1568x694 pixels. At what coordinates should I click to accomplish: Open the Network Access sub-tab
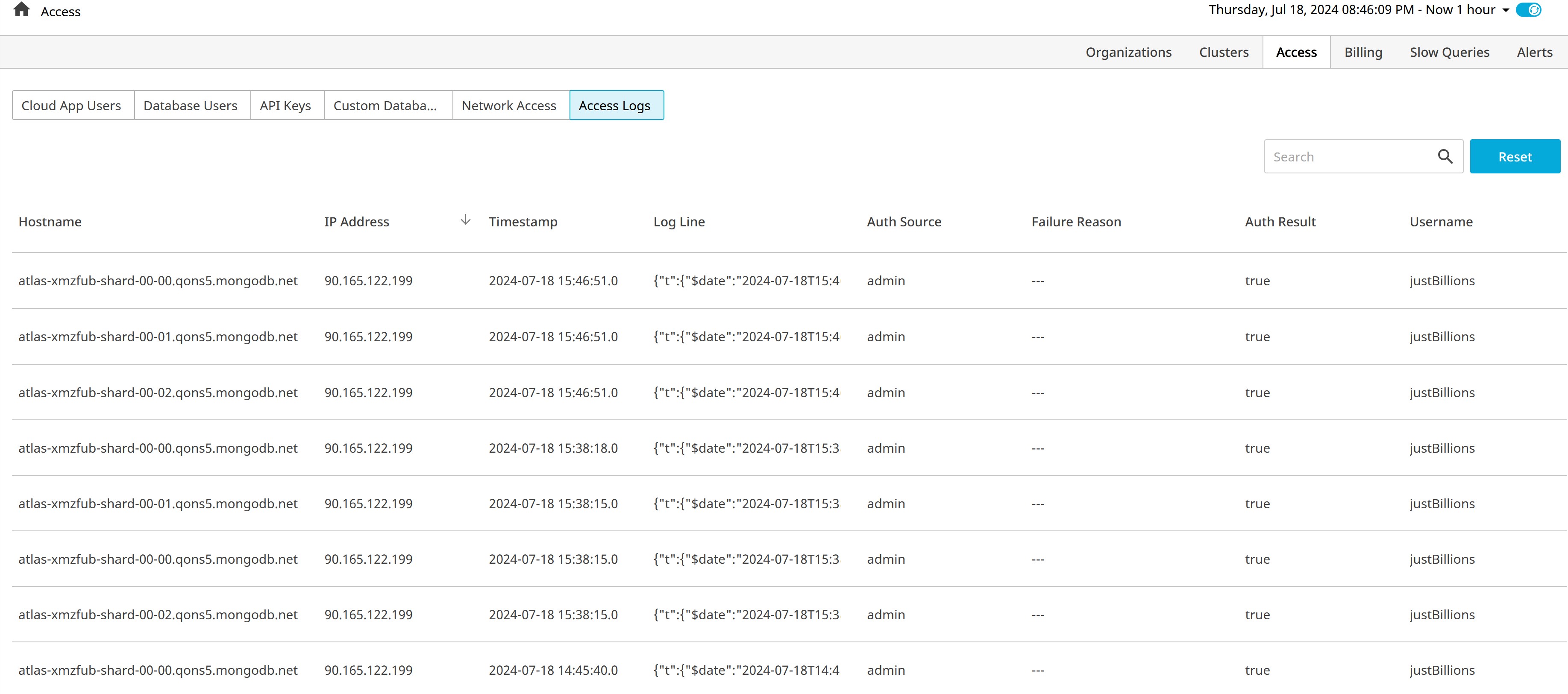coord(509,106)
